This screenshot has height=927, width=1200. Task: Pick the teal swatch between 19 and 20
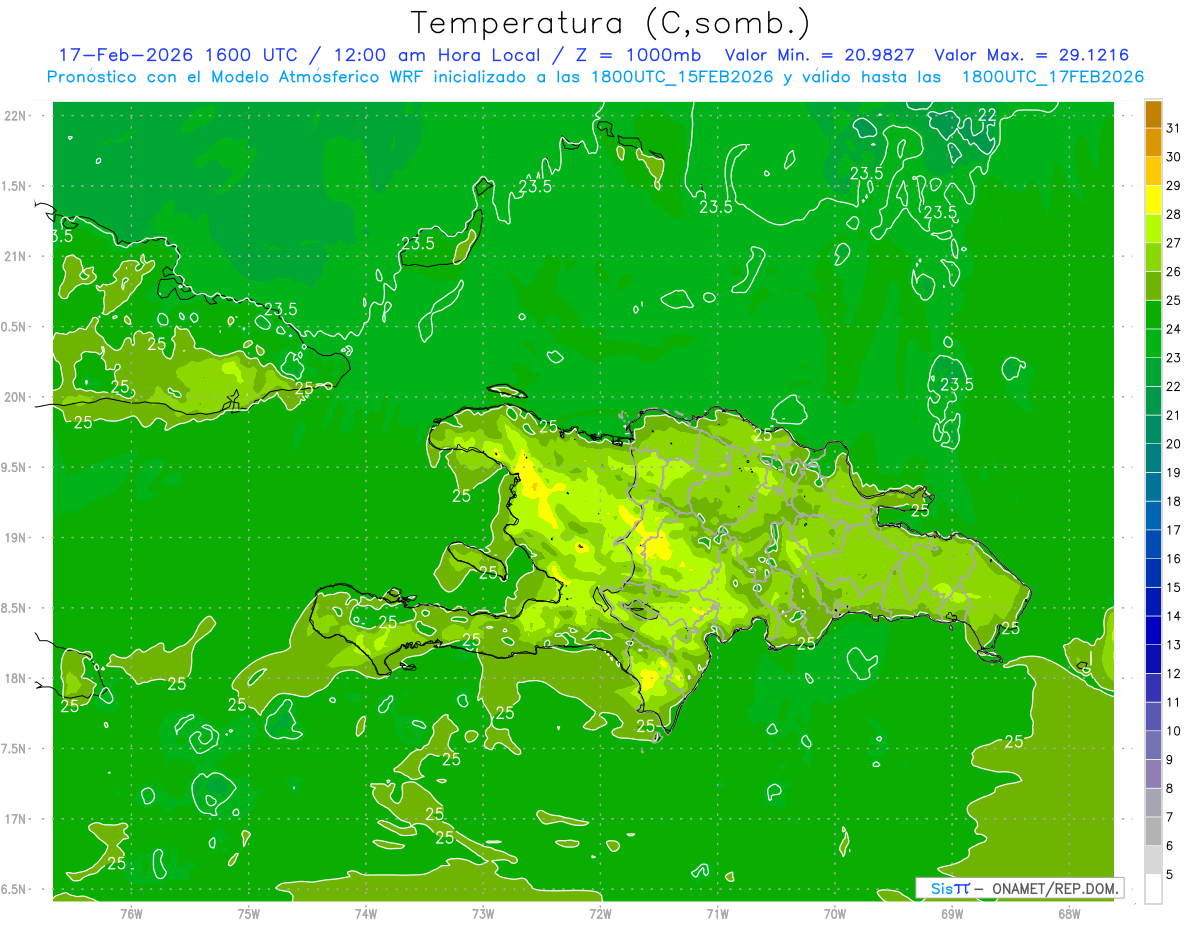click(x=1153, y=459)
